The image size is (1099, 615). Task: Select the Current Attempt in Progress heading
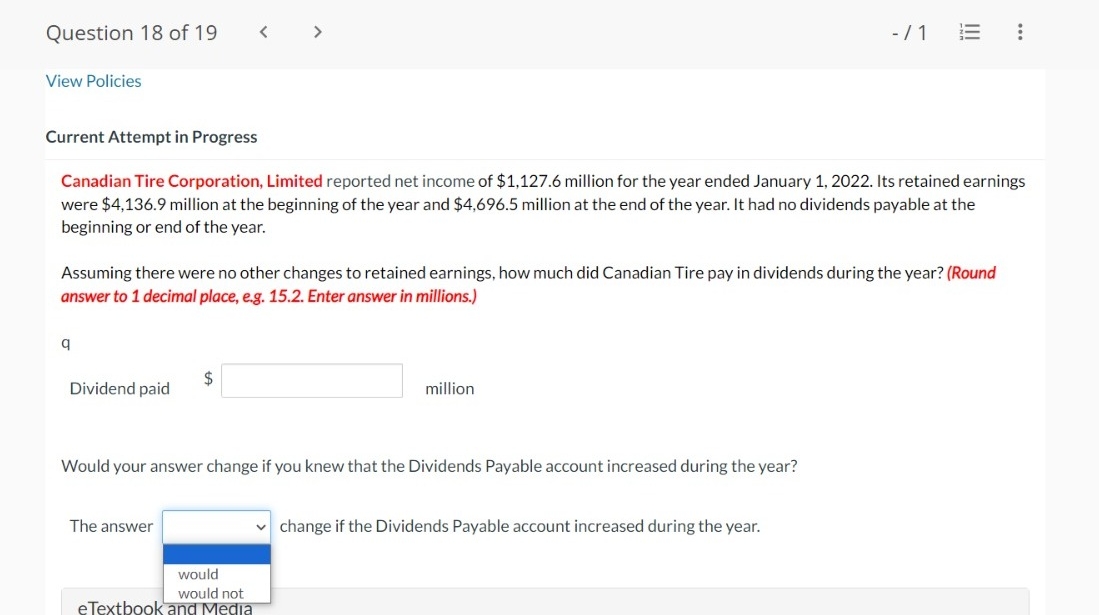click(x=152, y=137)
